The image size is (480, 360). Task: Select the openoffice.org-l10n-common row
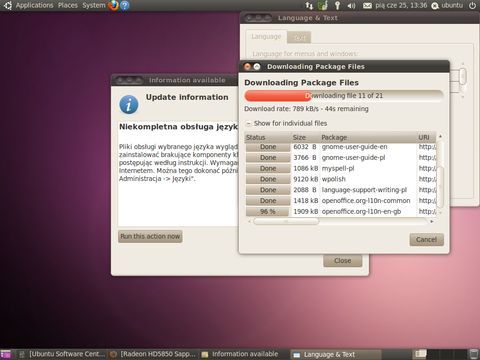coord(341,201)
